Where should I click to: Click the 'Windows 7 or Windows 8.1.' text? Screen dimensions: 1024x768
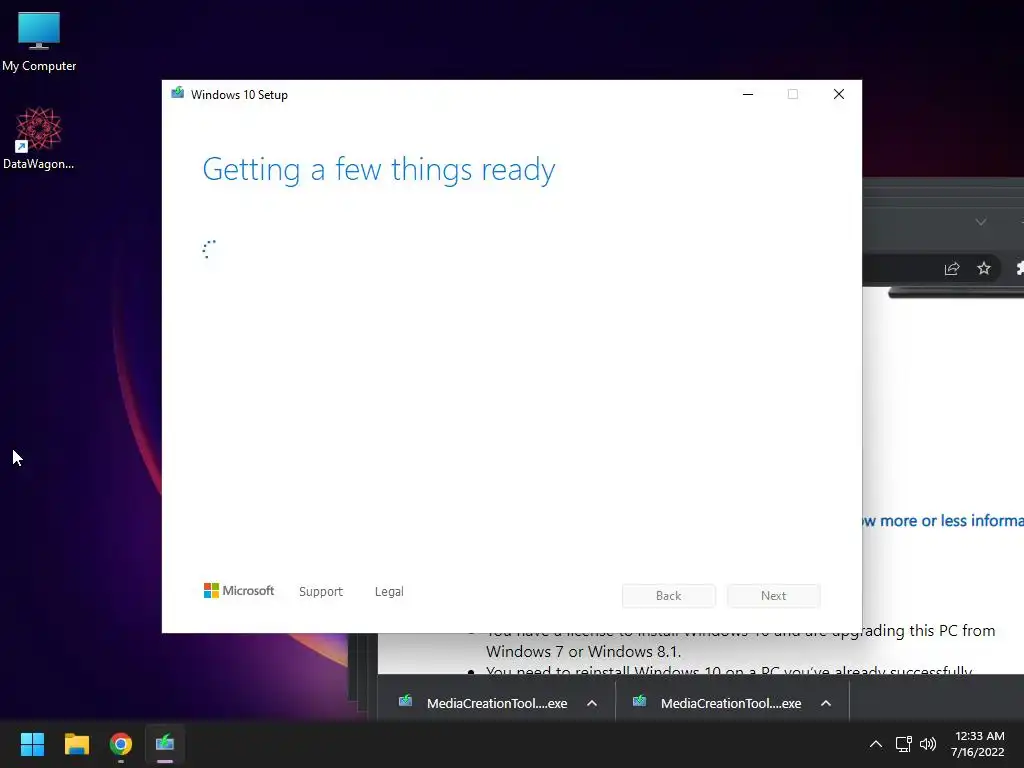tap(583, 652)
